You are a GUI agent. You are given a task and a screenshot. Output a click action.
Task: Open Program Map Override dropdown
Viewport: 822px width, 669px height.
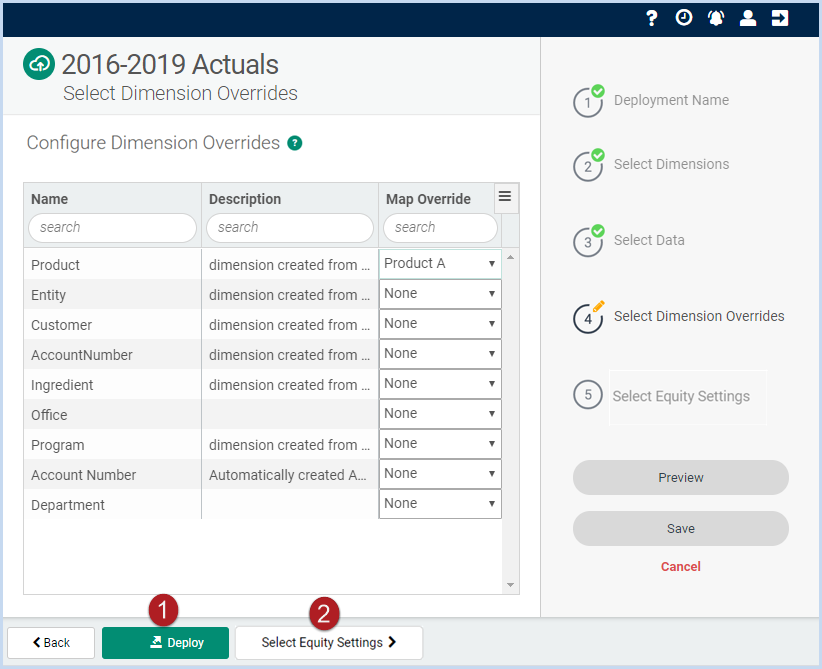pyautogui.click(x=440, y=444)
